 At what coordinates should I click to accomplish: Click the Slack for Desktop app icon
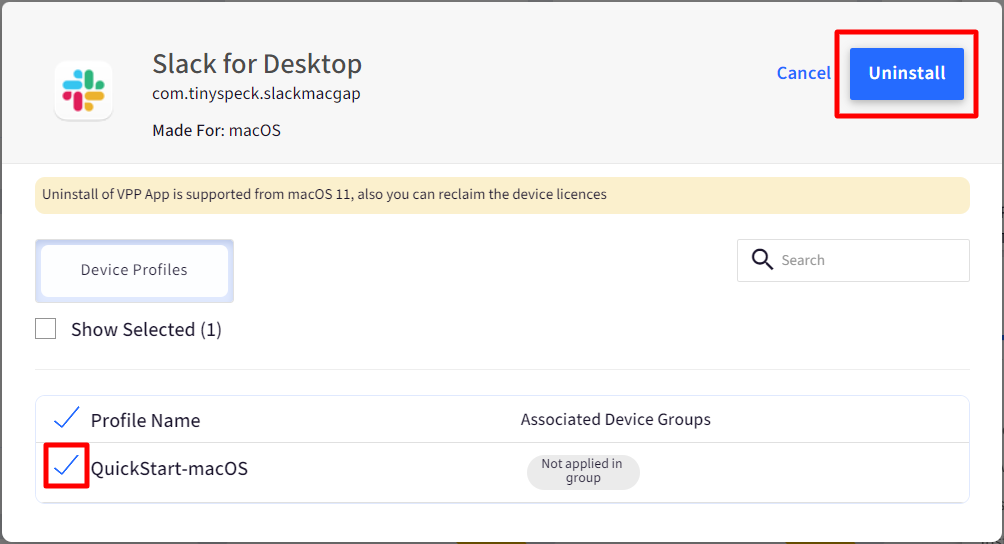pyautogui.click(x=84, y=90)
